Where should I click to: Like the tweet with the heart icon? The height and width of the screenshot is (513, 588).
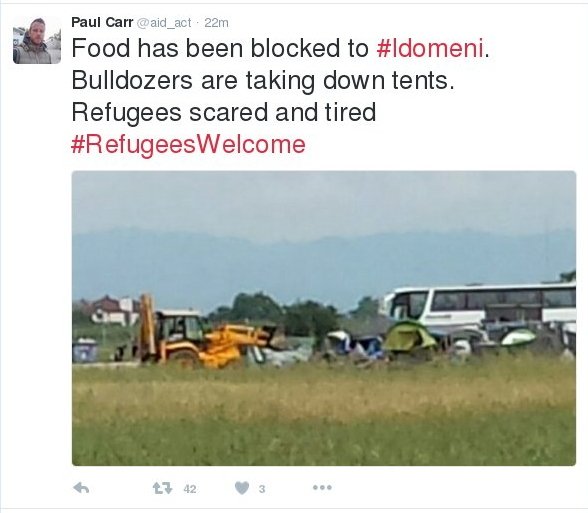(242, 488)
